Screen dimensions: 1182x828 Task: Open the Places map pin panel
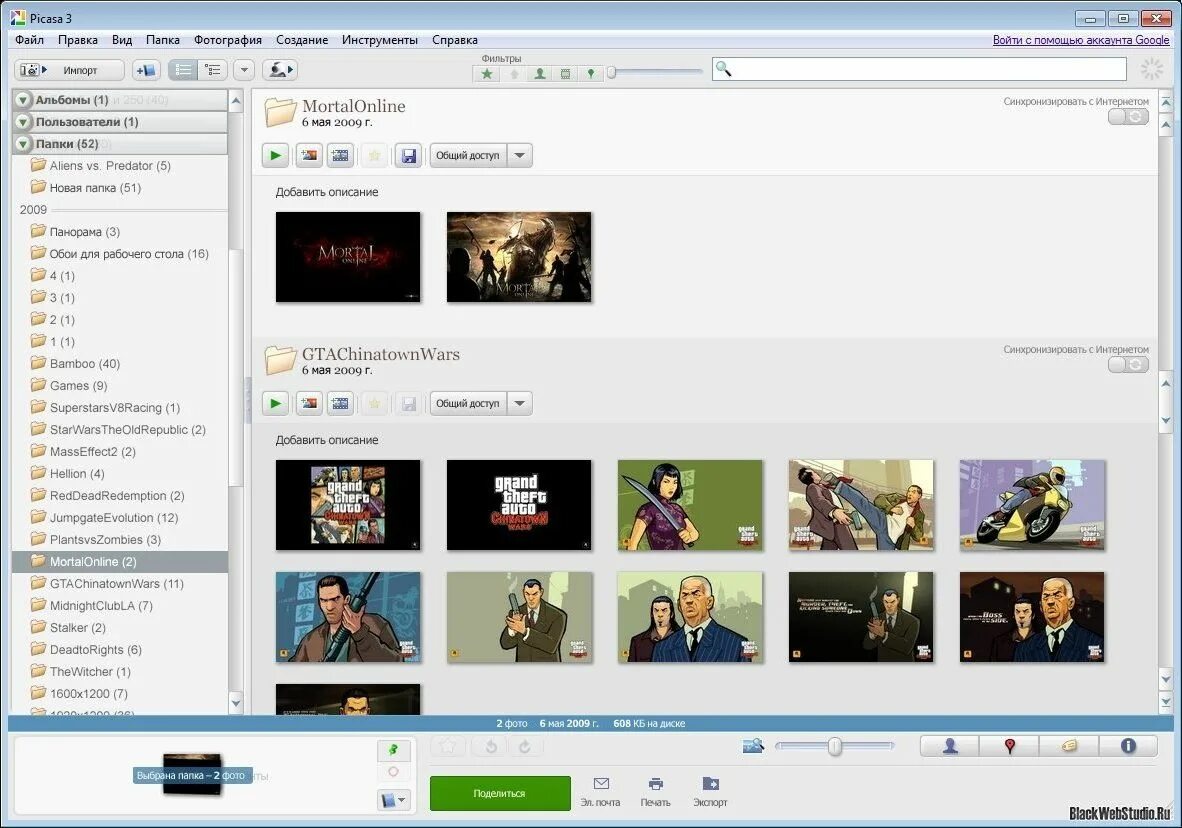tap(1009, 746)
